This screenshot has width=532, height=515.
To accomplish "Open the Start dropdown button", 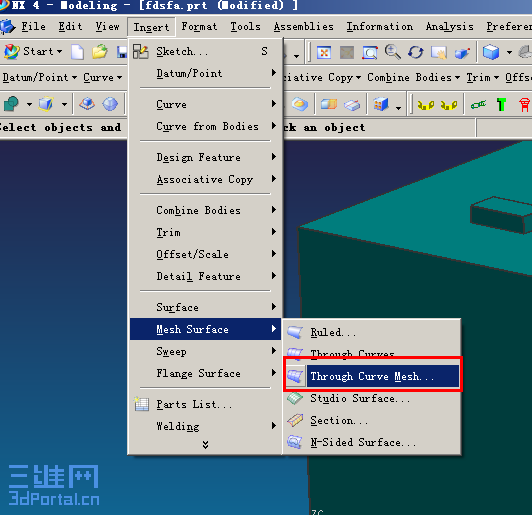I will pyautogui.click(x=33, y=52).
